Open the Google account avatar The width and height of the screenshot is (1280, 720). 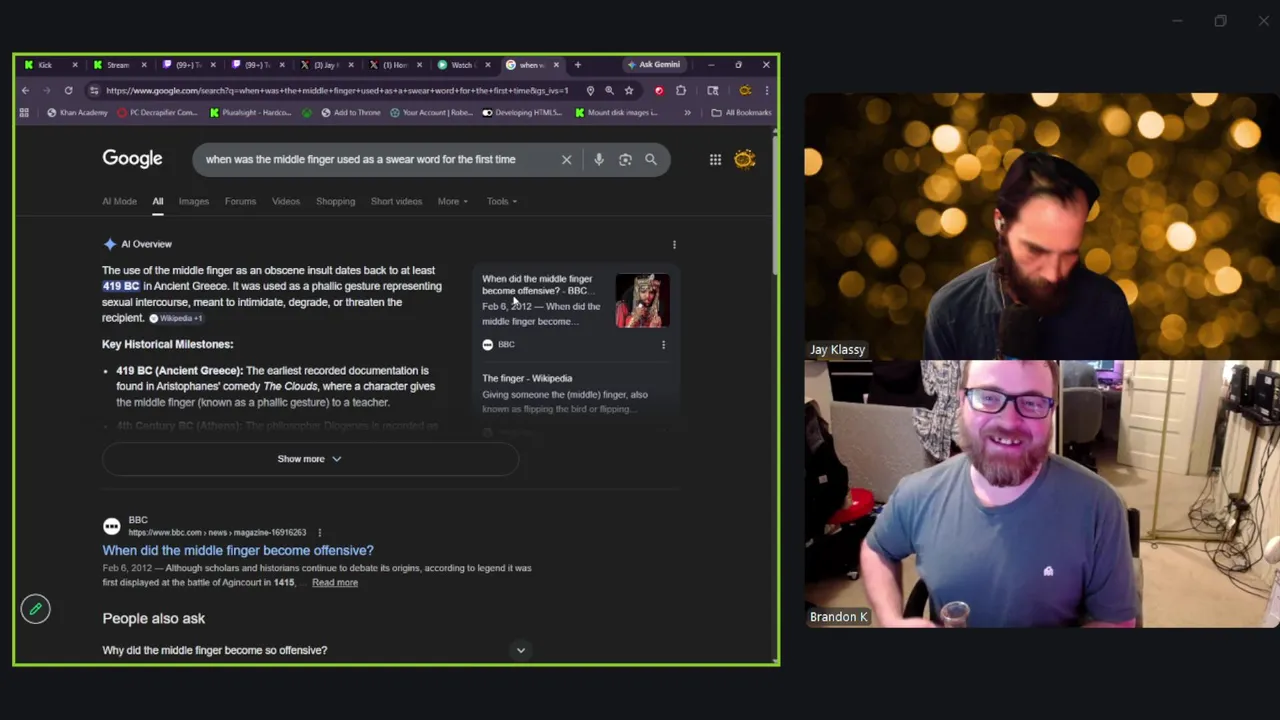[745, 159]
